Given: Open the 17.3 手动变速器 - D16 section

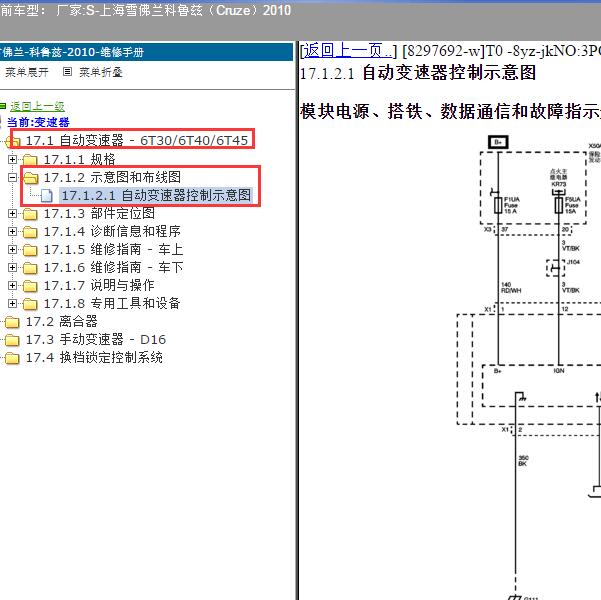Looking at the screenshot, I should 96,339.
